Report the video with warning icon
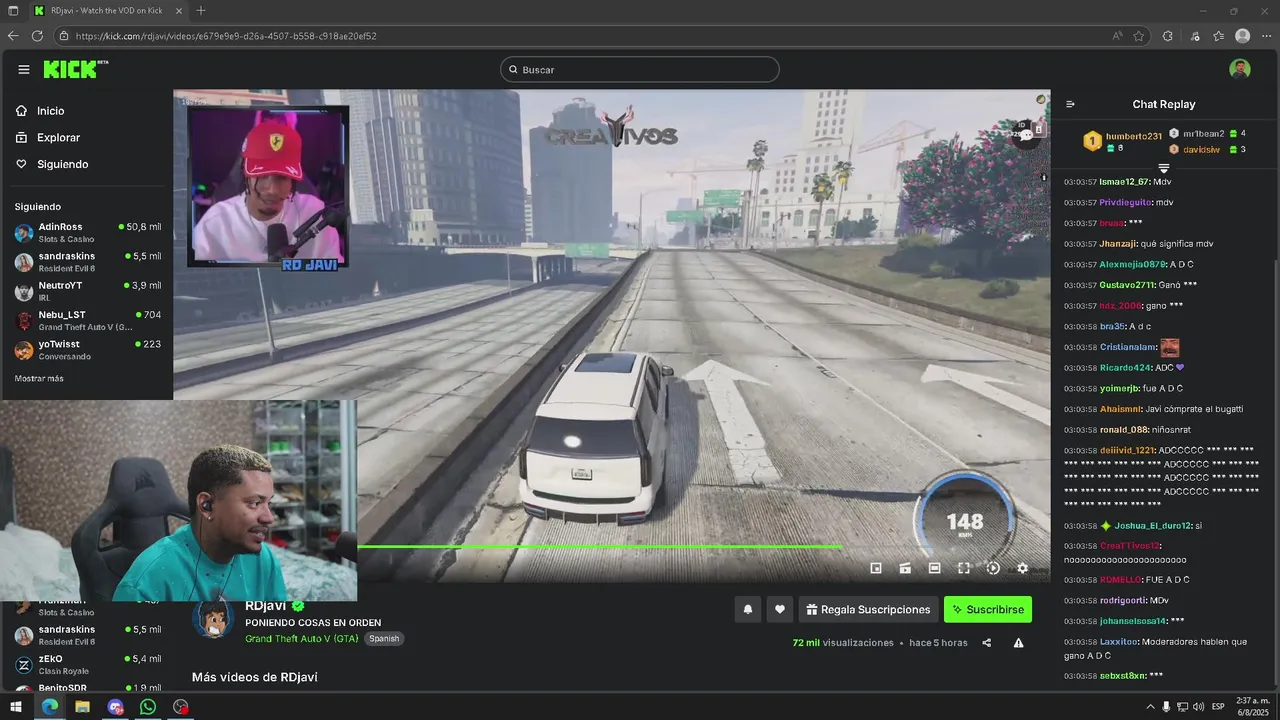Image resolution: width=1280 pixels, height=720 pixels. pos(1018,643)
